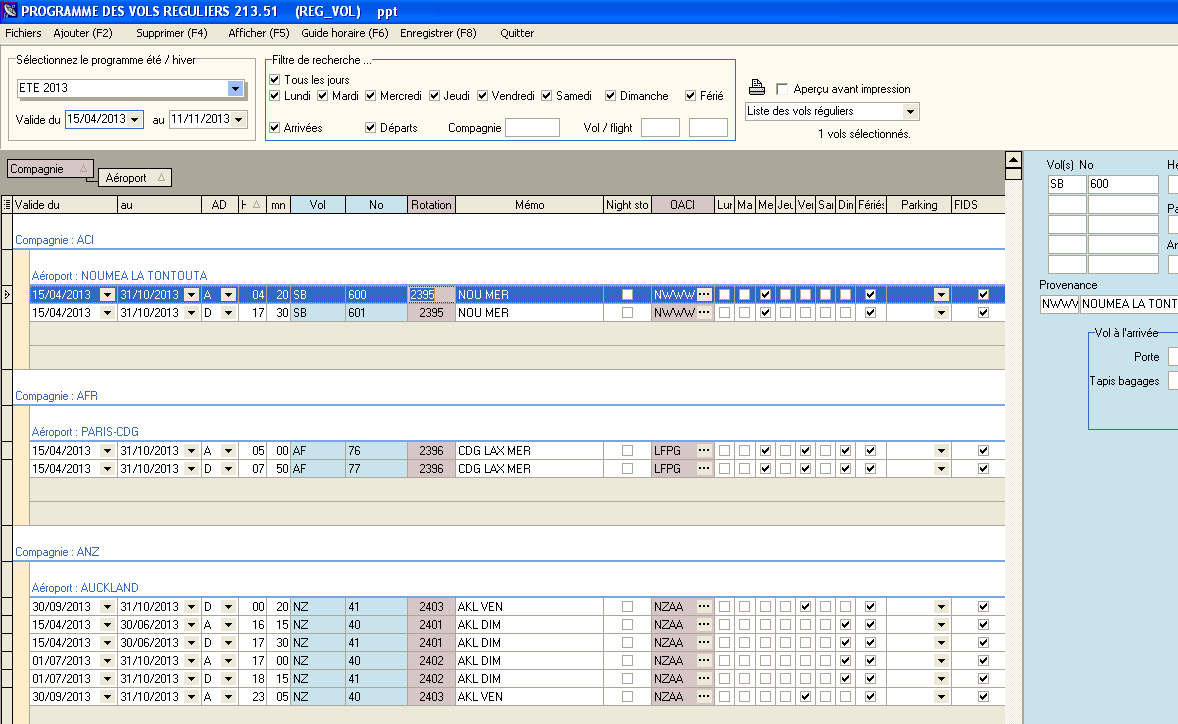Enable Aperçu avant impression checkbox

[782, 89]
